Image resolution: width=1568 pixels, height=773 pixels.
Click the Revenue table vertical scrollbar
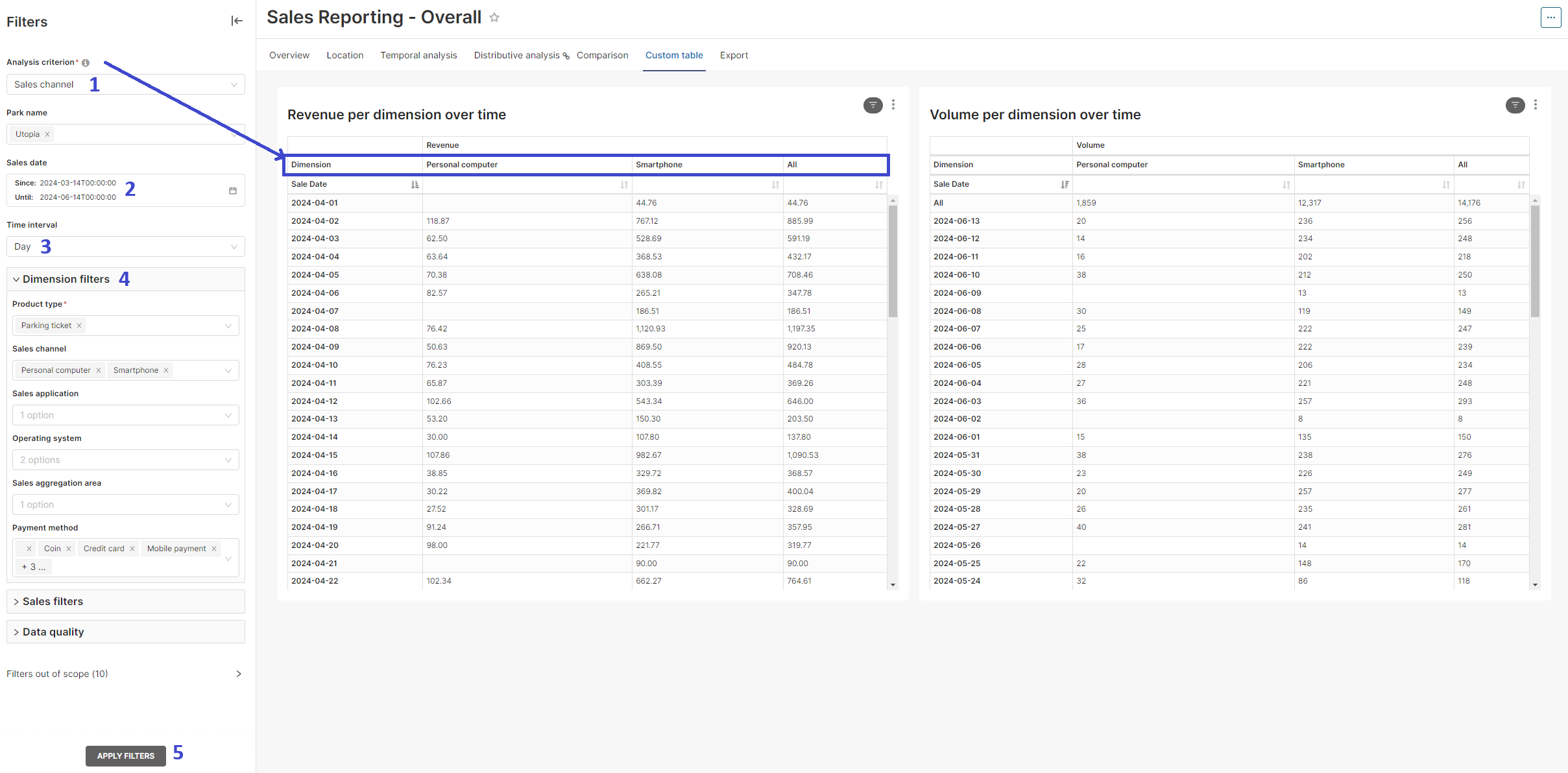tap(893, 261)
